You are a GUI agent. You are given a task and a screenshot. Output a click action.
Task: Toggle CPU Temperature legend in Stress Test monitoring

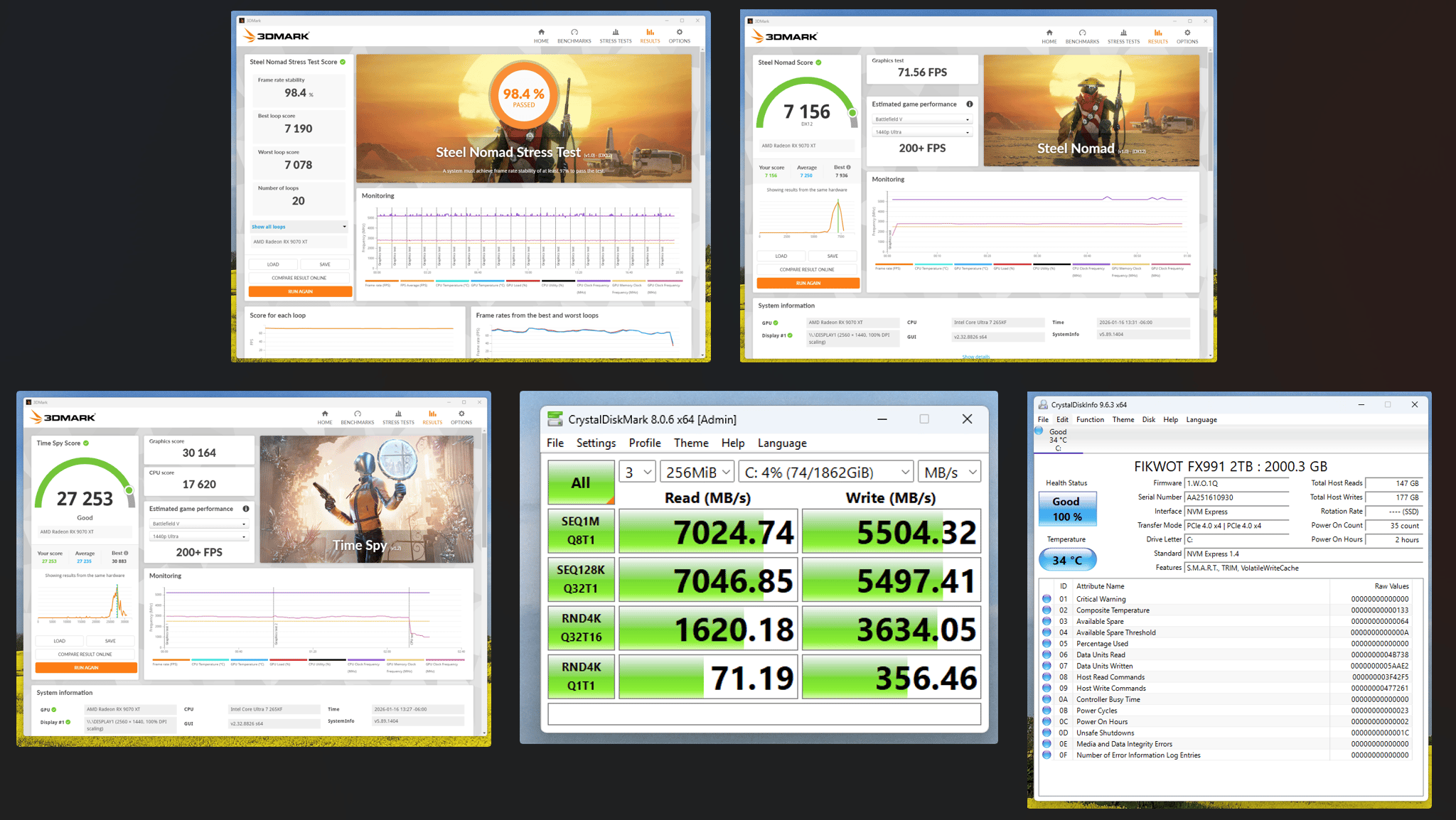(452, 284)
